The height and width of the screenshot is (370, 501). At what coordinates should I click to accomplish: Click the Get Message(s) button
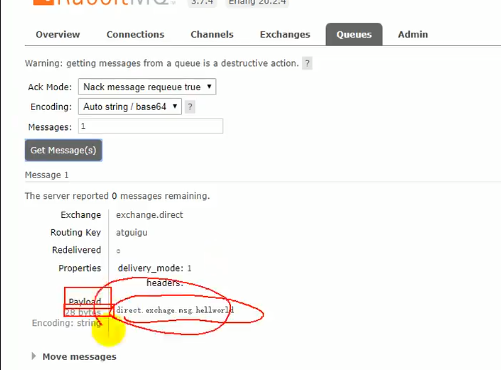pyautogui.click(x=63, y=150)
